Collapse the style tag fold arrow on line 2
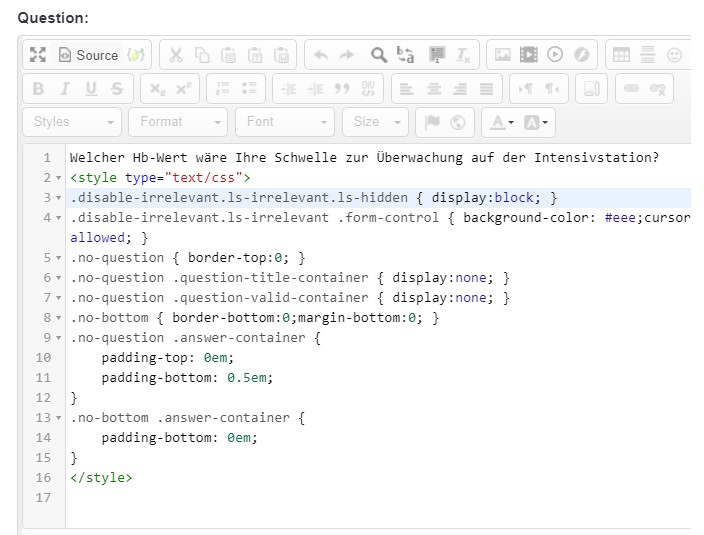Screen dimensions: 704x535 pos(59,178)
